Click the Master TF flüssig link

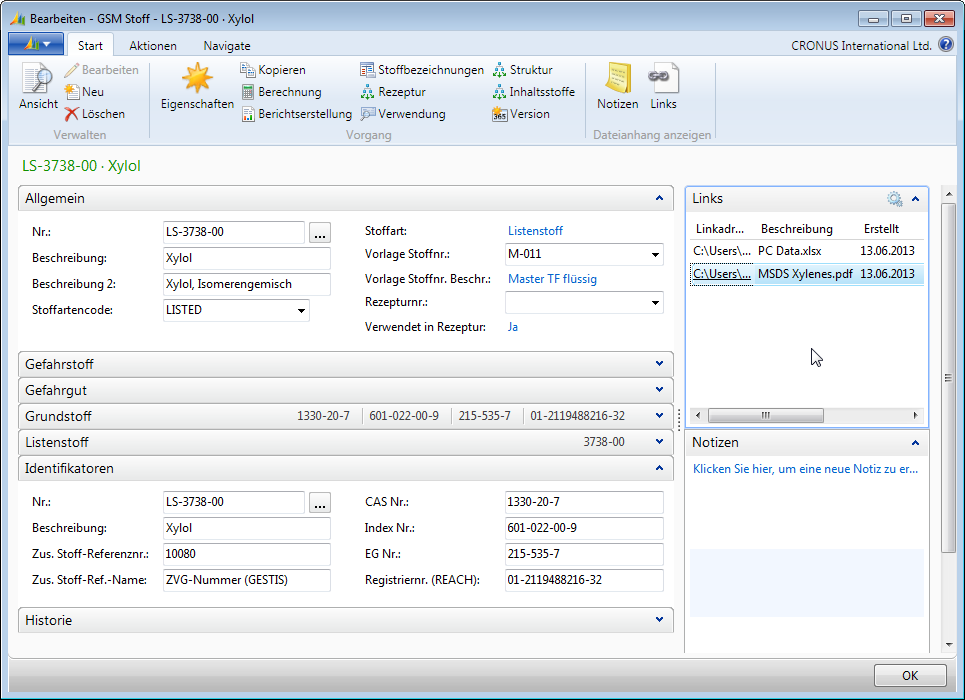(552, 279)
